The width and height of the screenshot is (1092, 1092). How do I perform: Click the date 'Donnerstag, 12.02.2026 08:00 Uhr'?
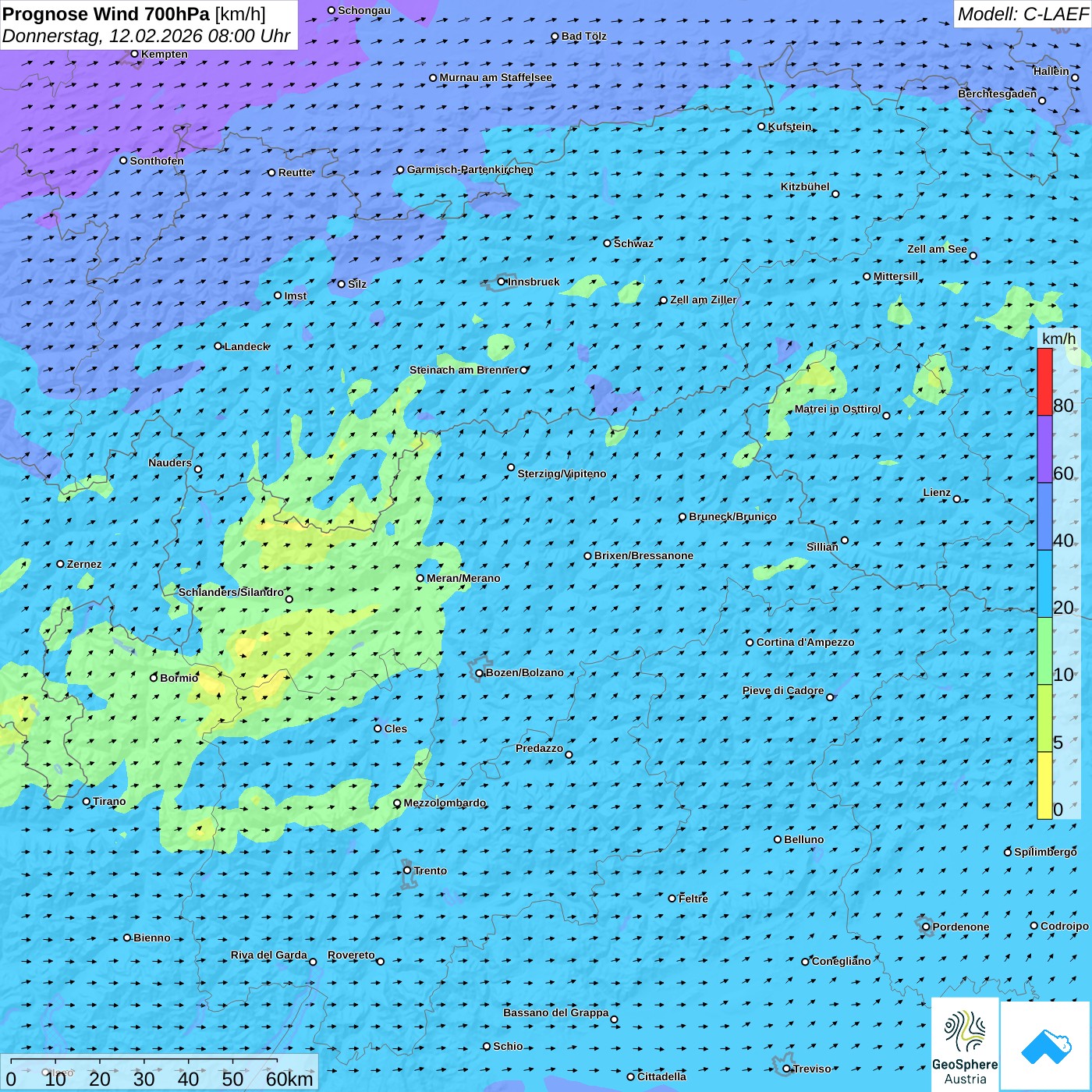tap(146, 36)
